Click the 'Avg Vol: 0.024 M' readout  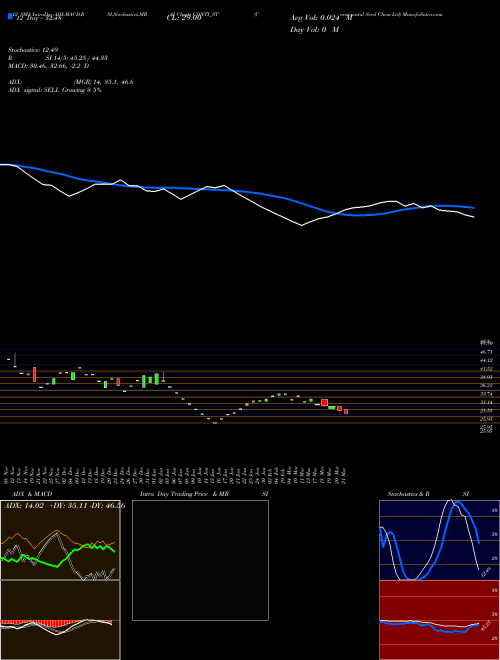coord(321,18)
